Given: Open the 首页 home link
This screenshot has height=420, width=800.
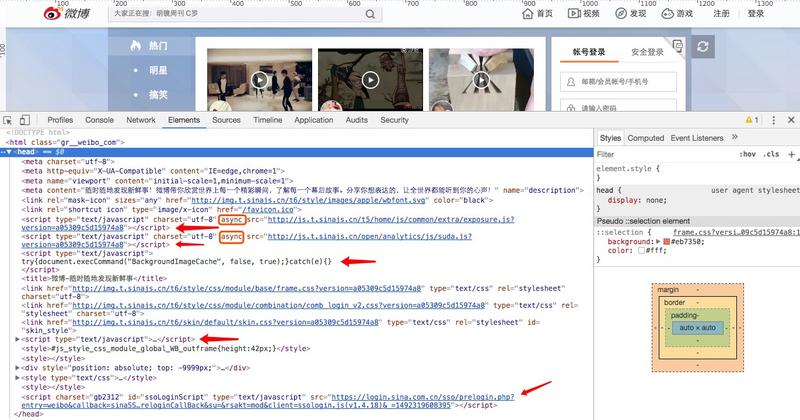Looking at the screenshot, I should point(537,13).
